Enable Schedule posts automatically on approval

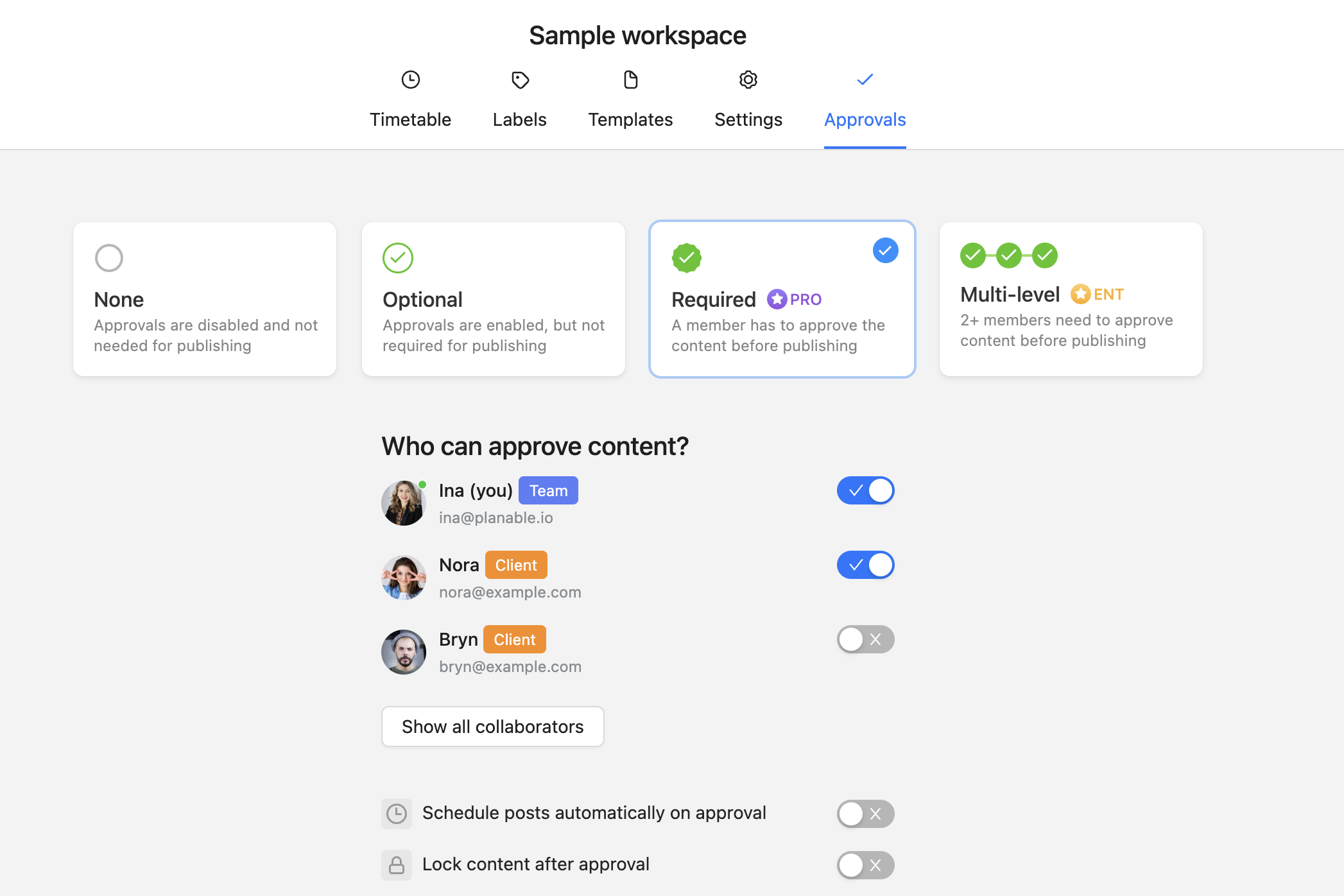tap(865, 814)
